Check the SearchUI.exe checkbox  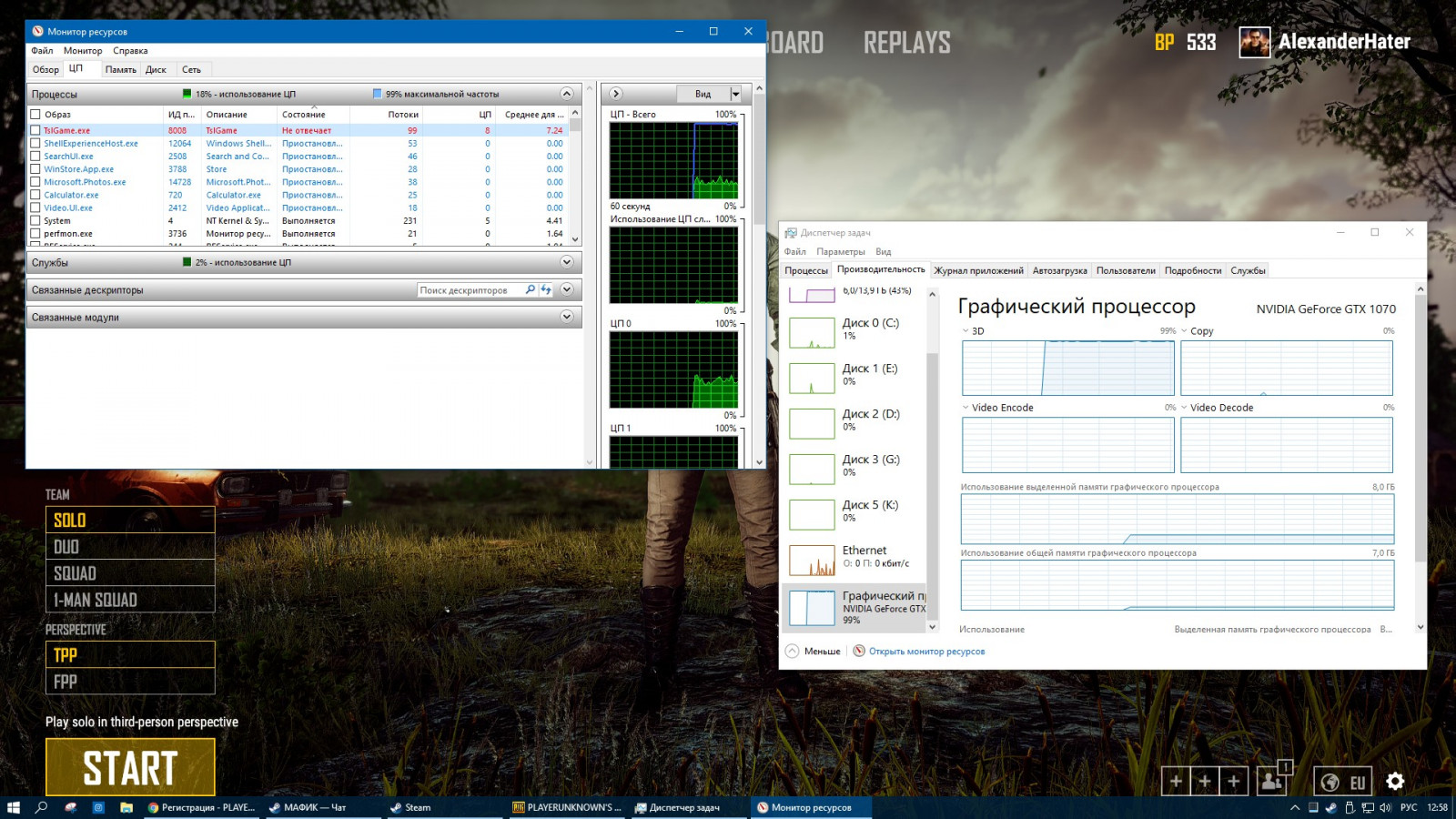35,156
